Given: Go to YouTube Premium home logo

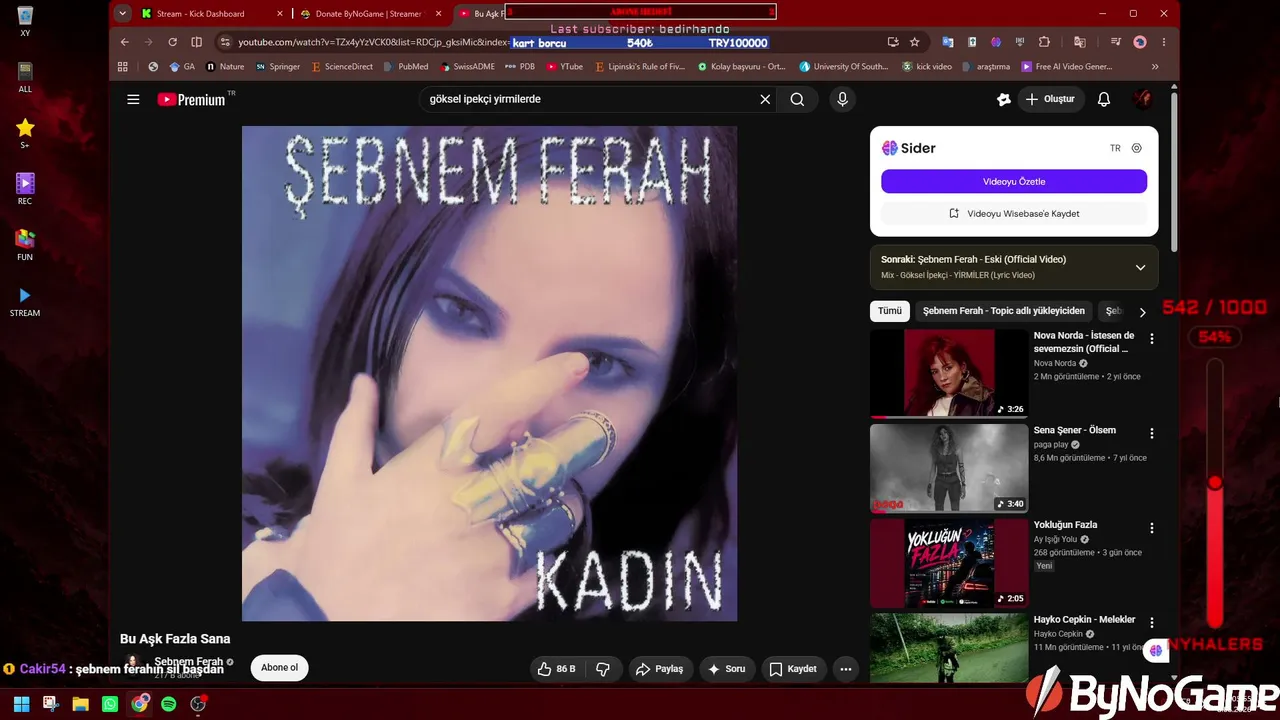Looking at the screenshot, I should 191,99.
